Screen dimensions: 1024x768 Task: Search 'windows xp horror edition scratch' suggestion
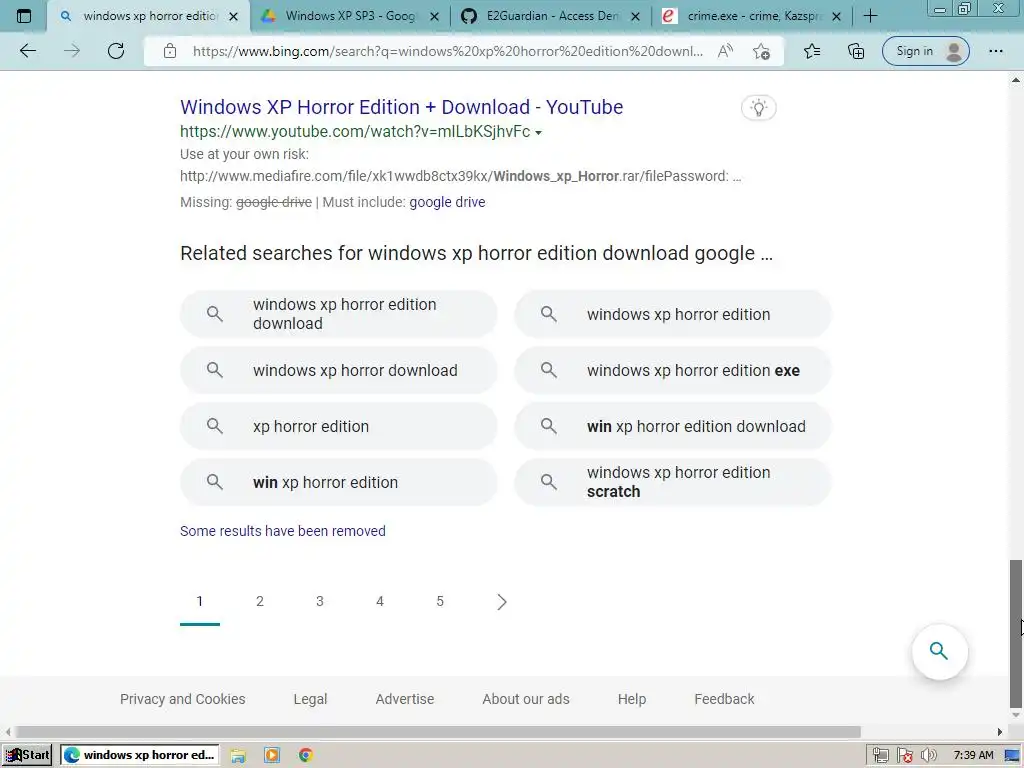[673, 483]
